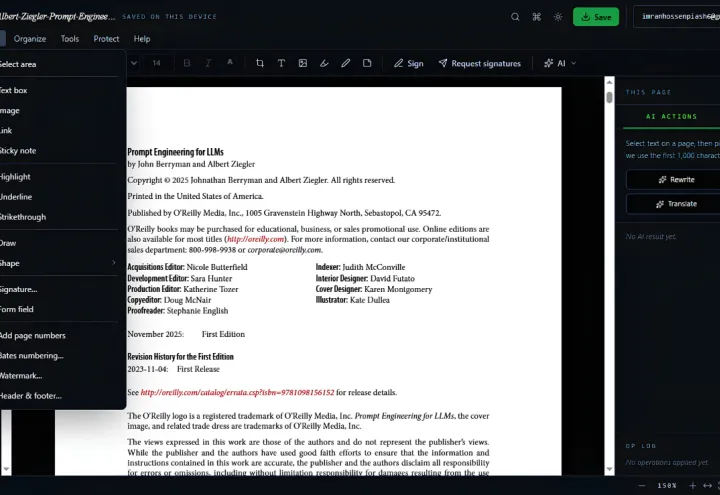Viewport: 720px width, 495px height.
Task: Open the Organize menu
Action: [x=30, y=39]
